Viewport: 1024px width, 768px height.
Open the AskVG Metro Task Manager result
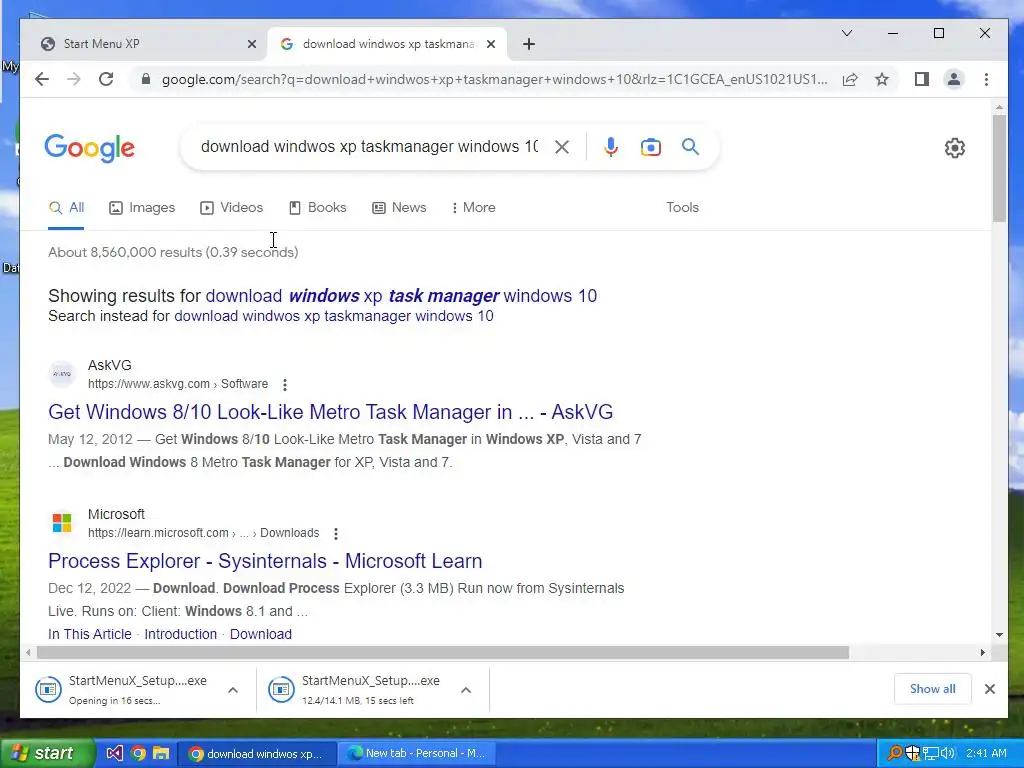click(330, 412)
